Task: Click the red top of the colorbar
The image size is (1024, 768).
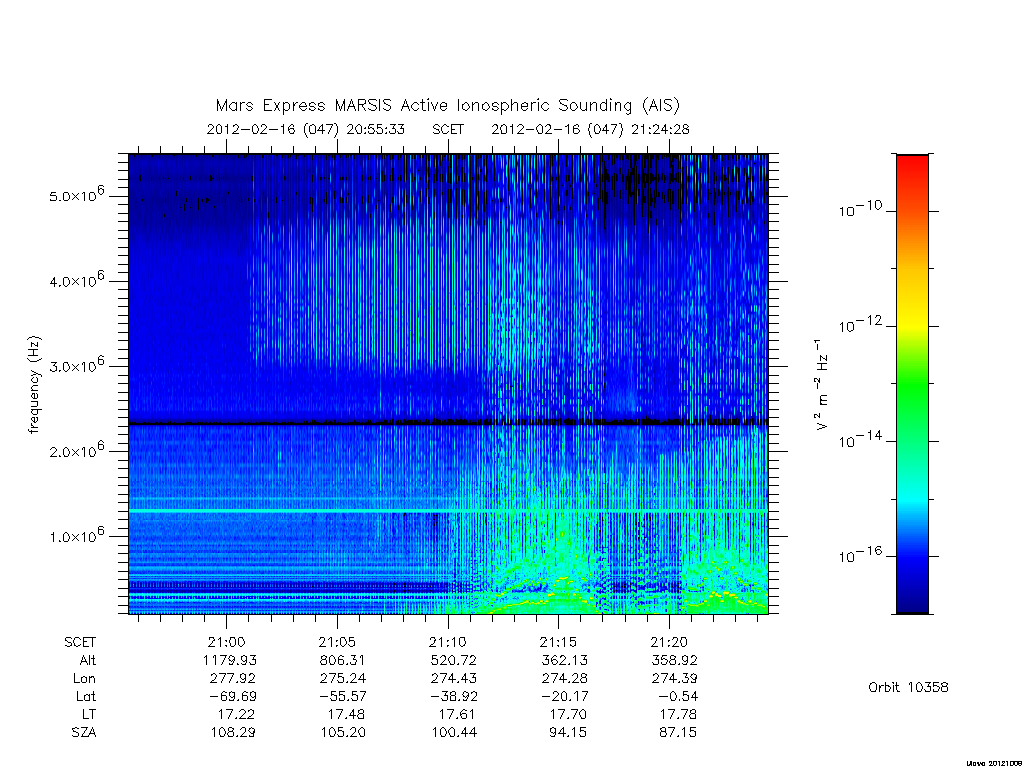Action: point(912,165)
